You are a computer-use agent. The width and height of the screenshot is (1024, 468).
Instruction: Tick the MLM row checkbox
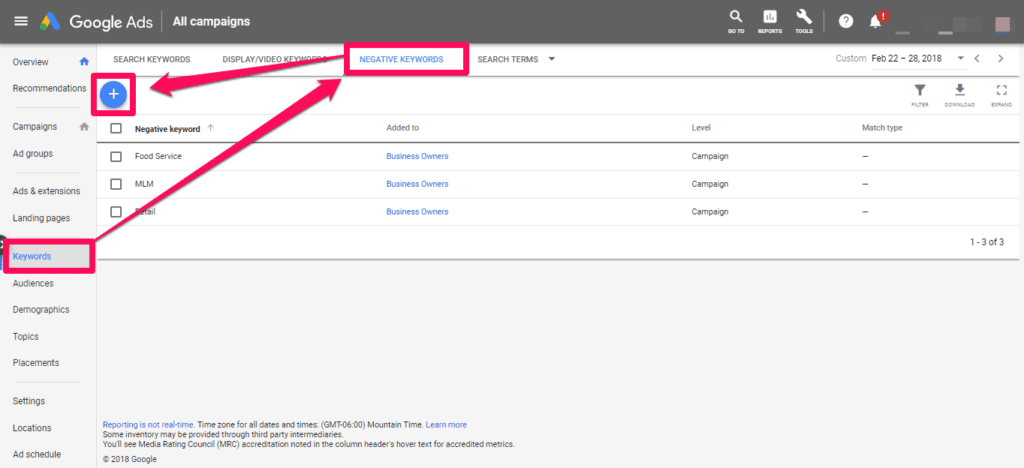coord(116,184)
